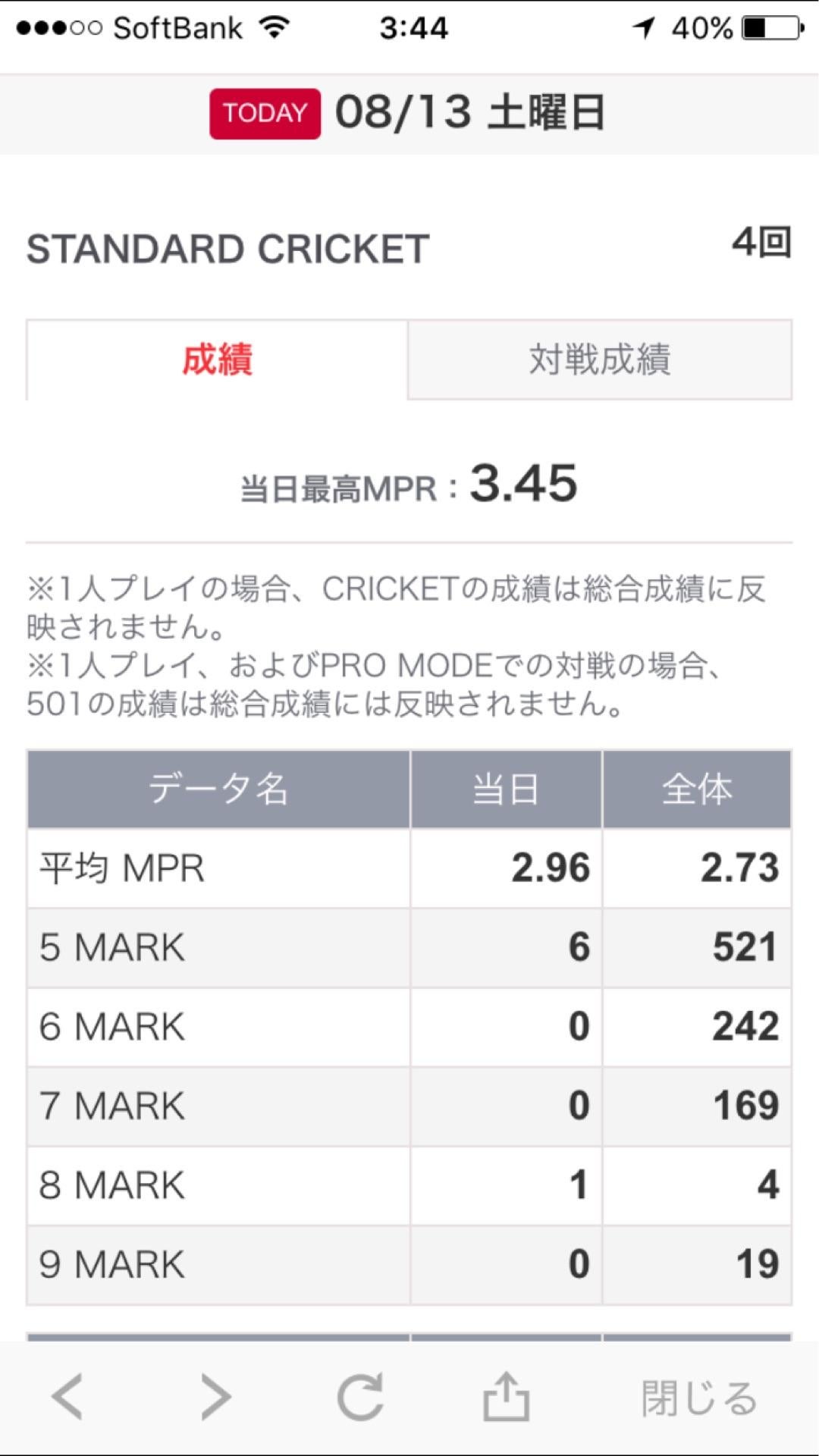
Task: Tap the Wi-Fi status icon
Action: [x=275, y=28]
